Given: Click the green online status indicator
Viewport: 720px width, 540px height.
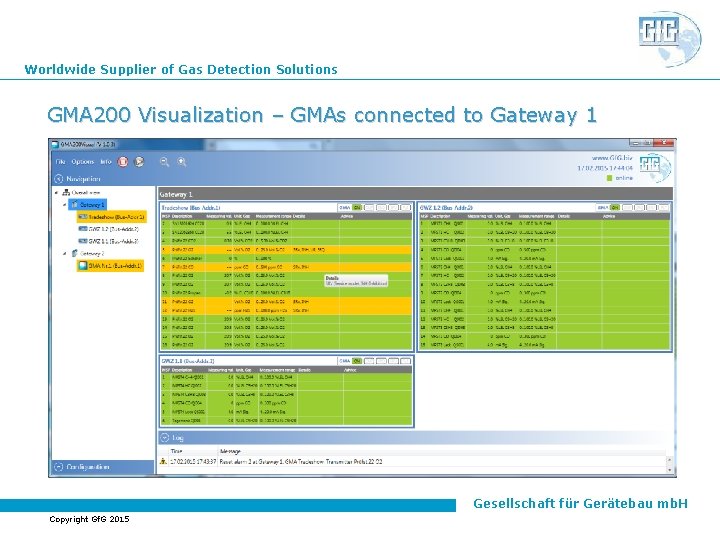Looking at the screenshot, I should coord(609,178).
